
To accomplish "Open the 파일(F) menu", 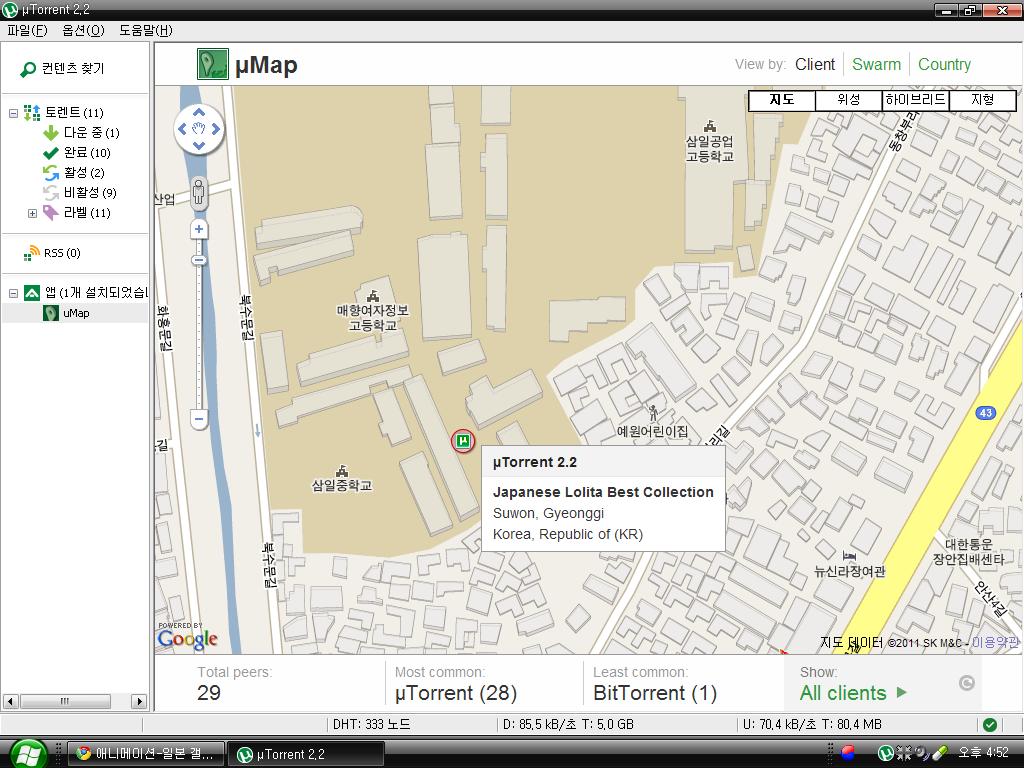I will point(27,30).
